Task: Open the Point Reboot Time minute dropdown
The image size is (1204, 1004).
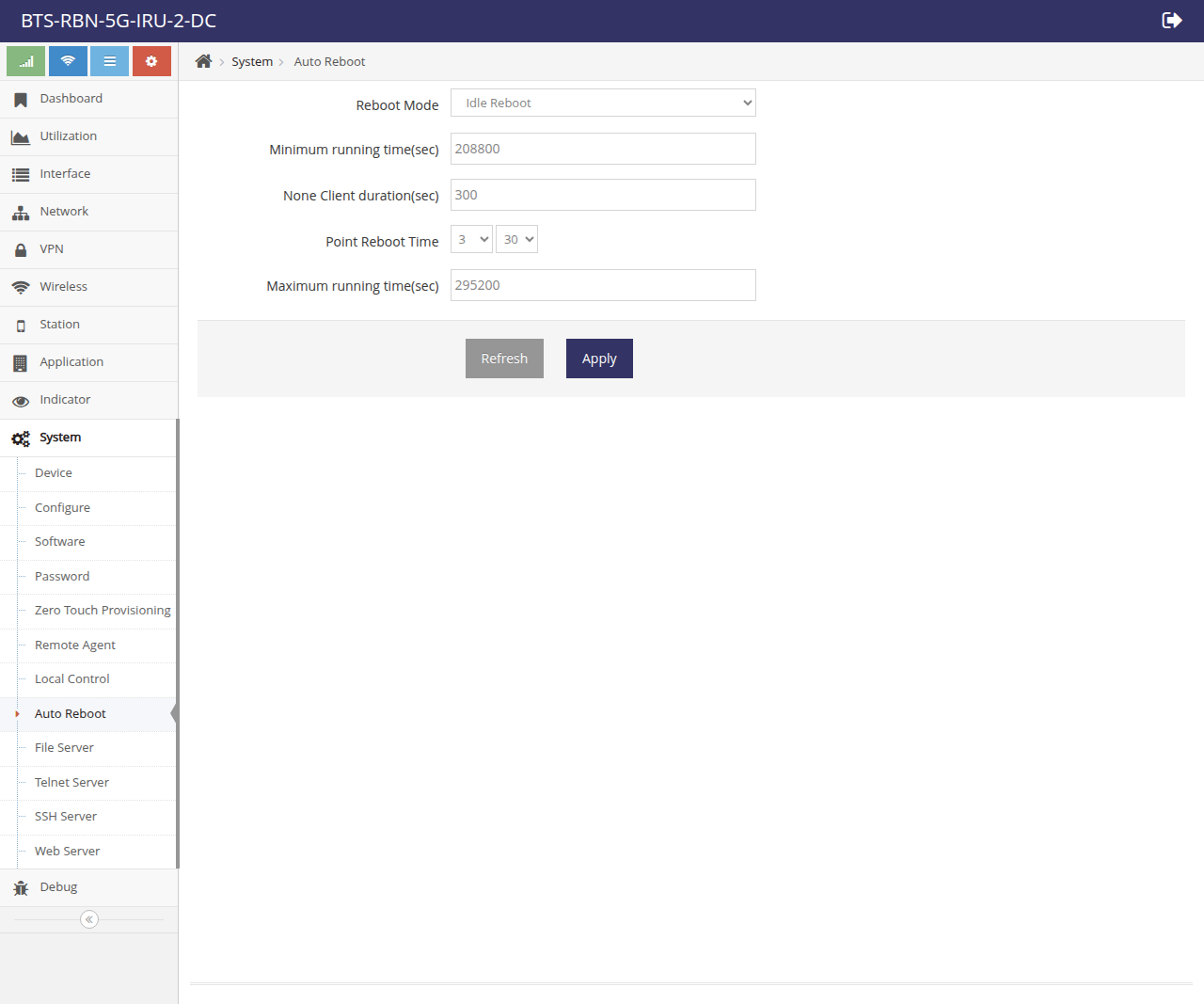Action: pos(516,239)
